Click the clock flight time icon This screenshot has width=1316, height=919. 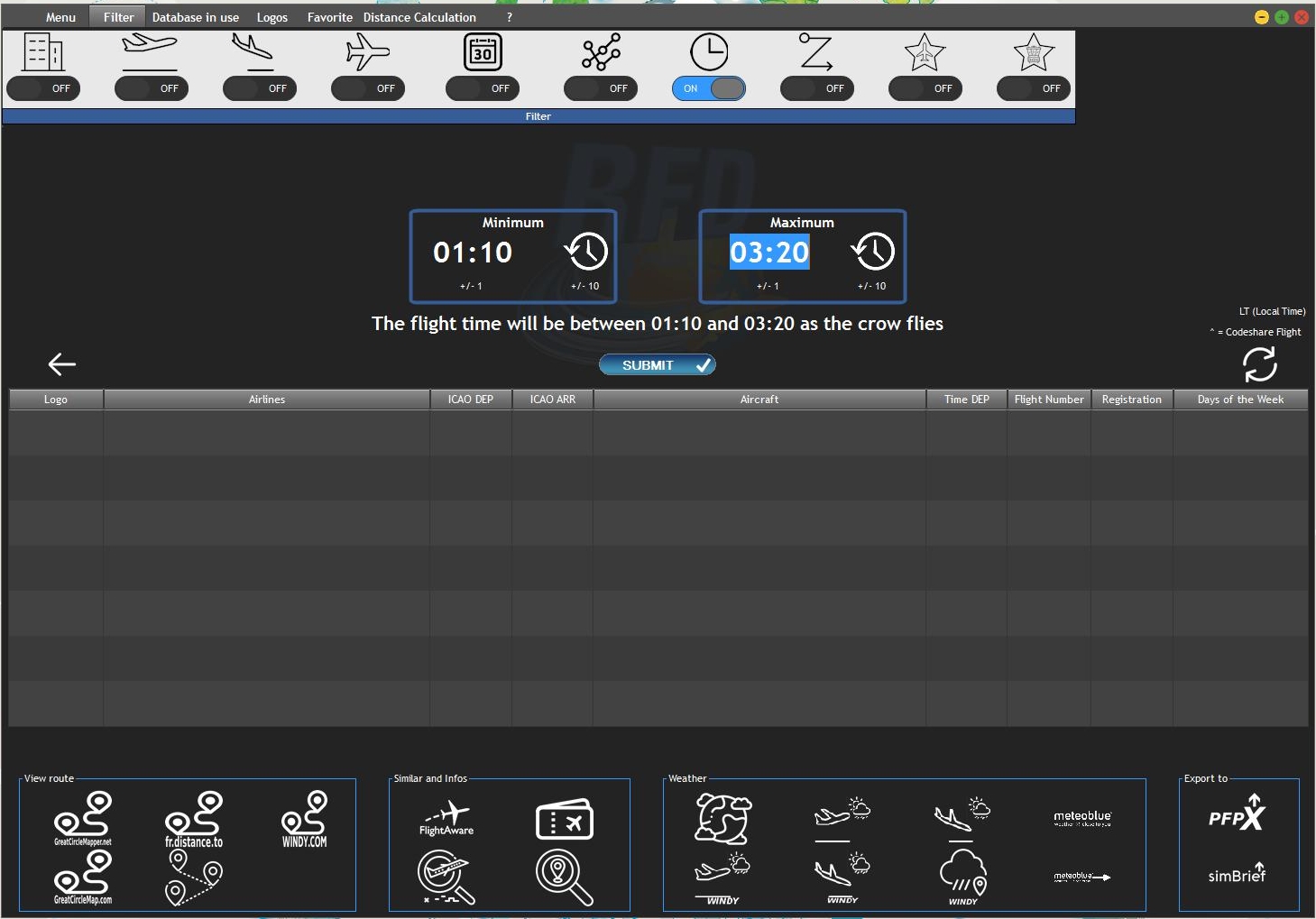709,52
